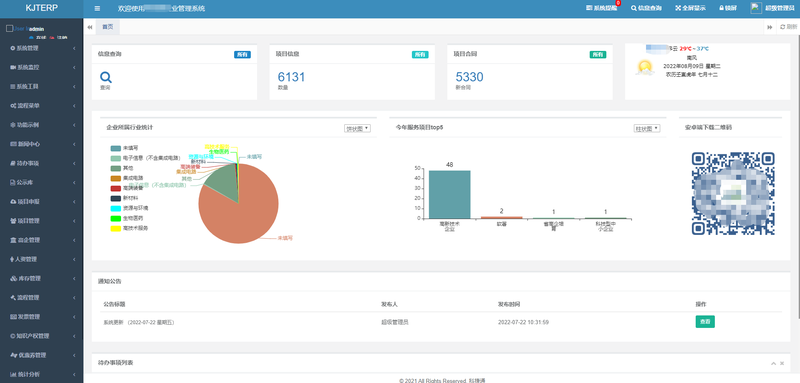Collapse the 待办事项列表 panel with chevron
800x383 pixels.
[x=773, y=363]
